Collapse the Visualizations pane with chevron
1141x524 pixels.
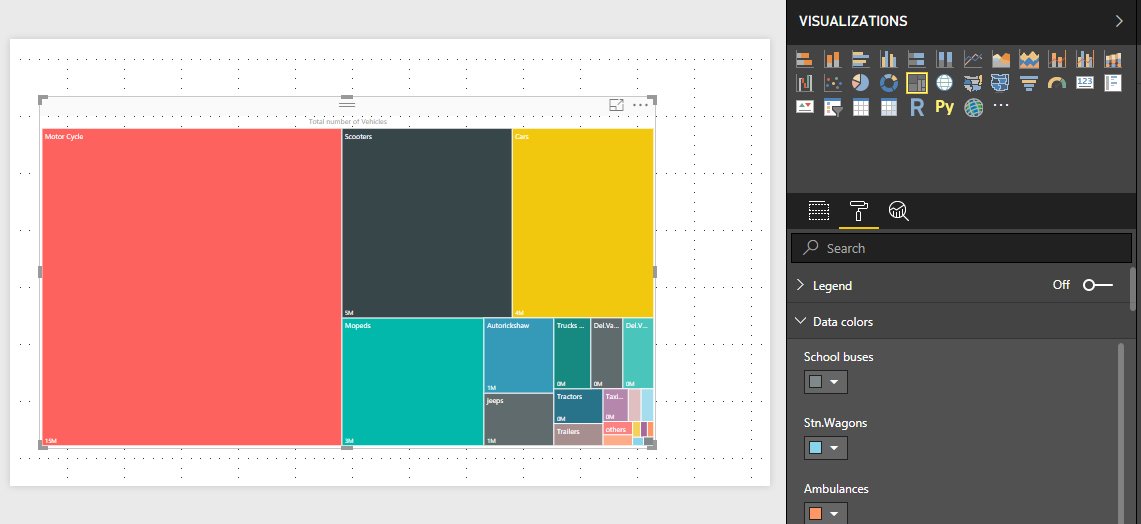1119,21
